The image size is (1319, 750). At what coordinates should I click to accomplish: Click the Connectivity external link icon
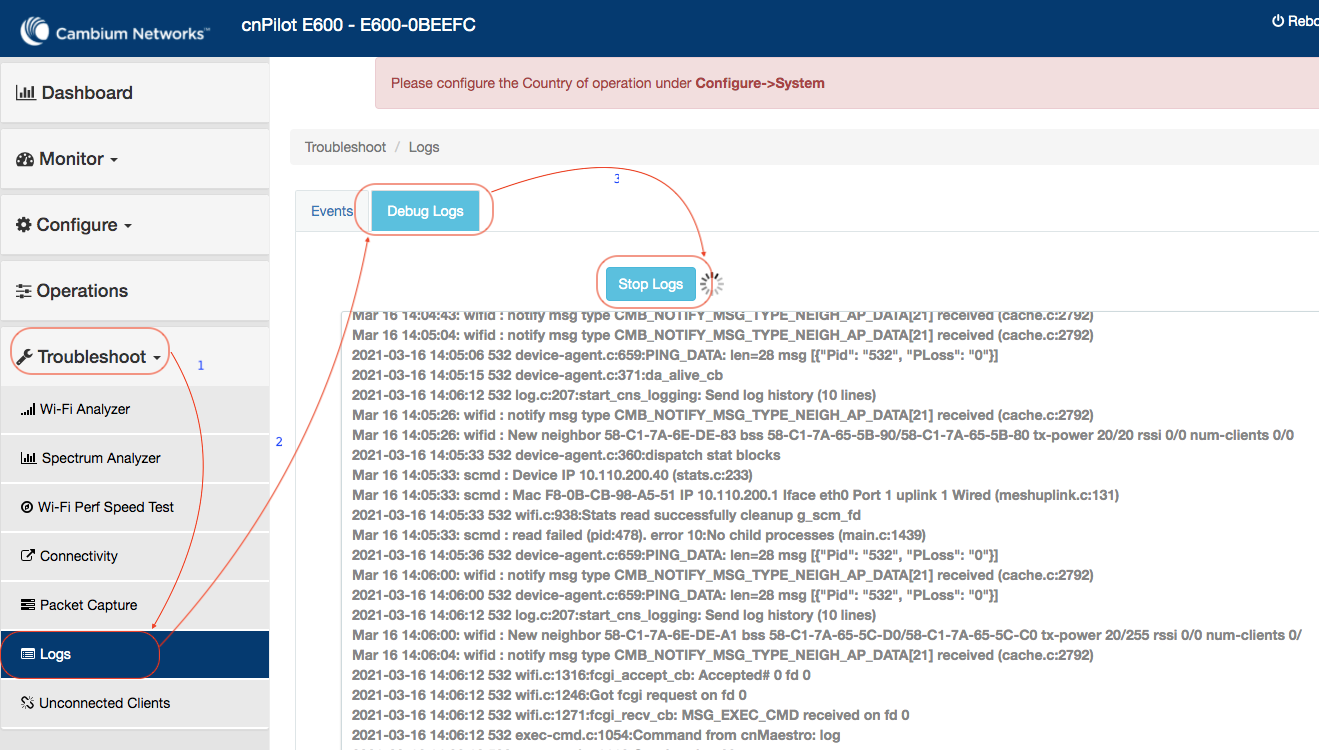28,556
